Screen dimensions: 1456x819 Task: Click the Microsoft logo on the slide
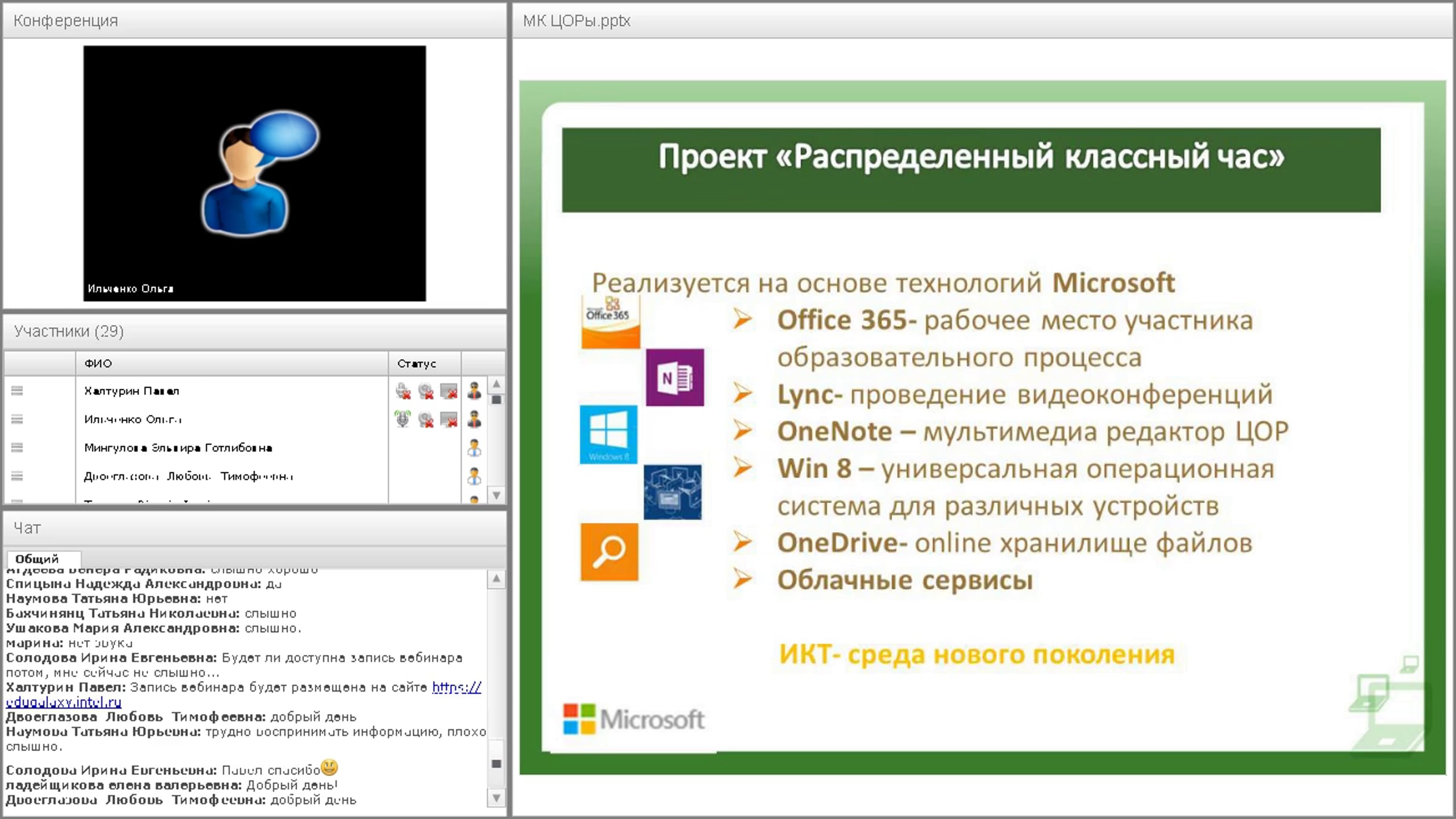click(633, 720)
